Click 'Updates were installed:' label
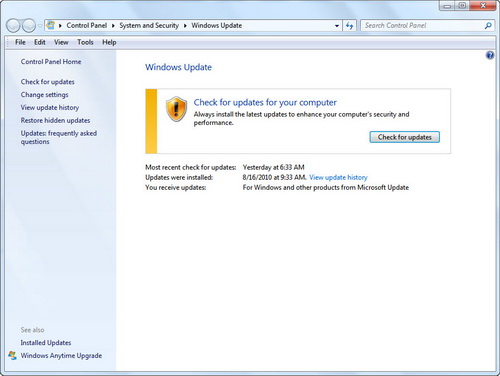 (179, 177)
